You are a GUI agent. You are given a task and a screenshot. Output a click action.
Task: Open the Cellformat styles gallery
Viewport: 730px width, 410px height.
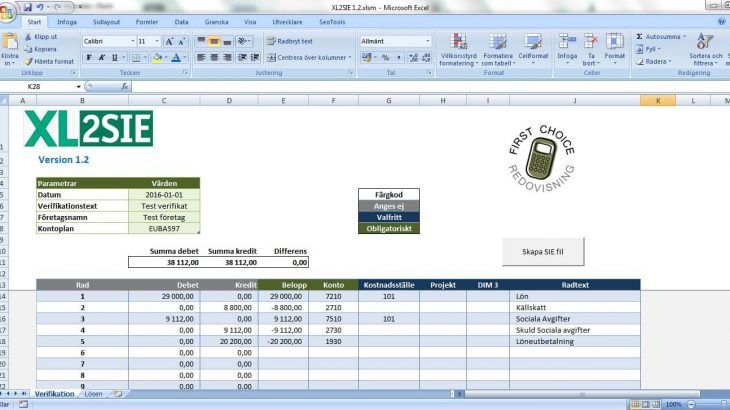[533, 49]
